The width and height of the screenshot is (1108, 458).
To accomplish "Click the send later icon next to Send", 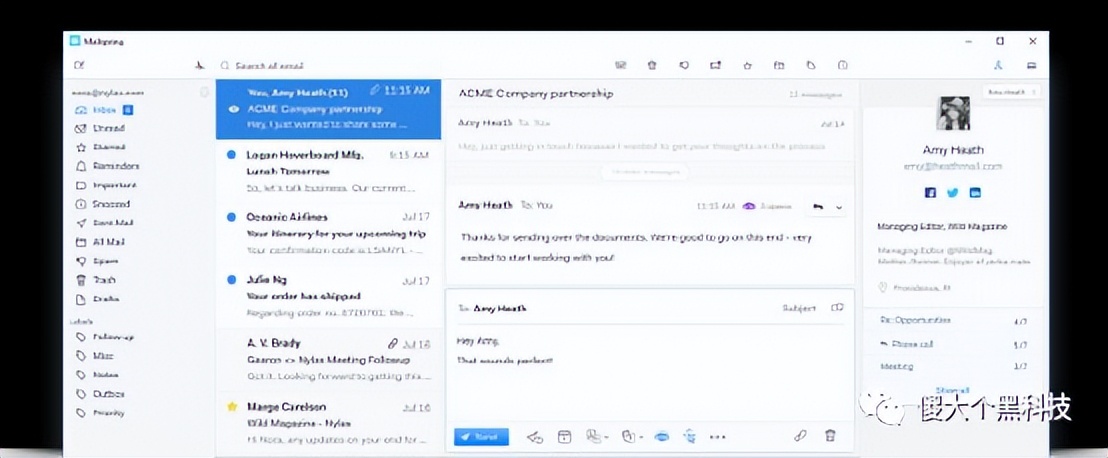I will (535, 437).
